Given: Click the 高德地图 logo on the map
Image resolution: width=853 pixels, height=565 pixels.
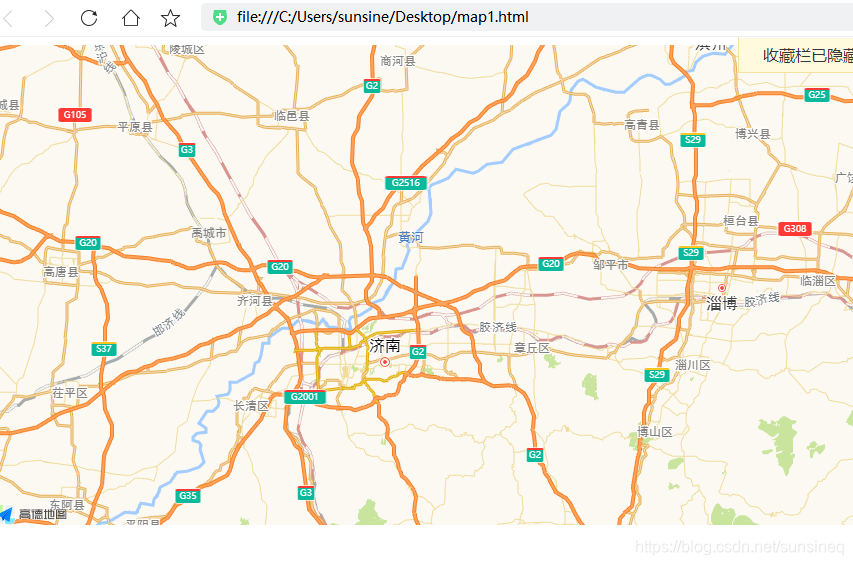Looking at the screenshot, I should 33,514.
